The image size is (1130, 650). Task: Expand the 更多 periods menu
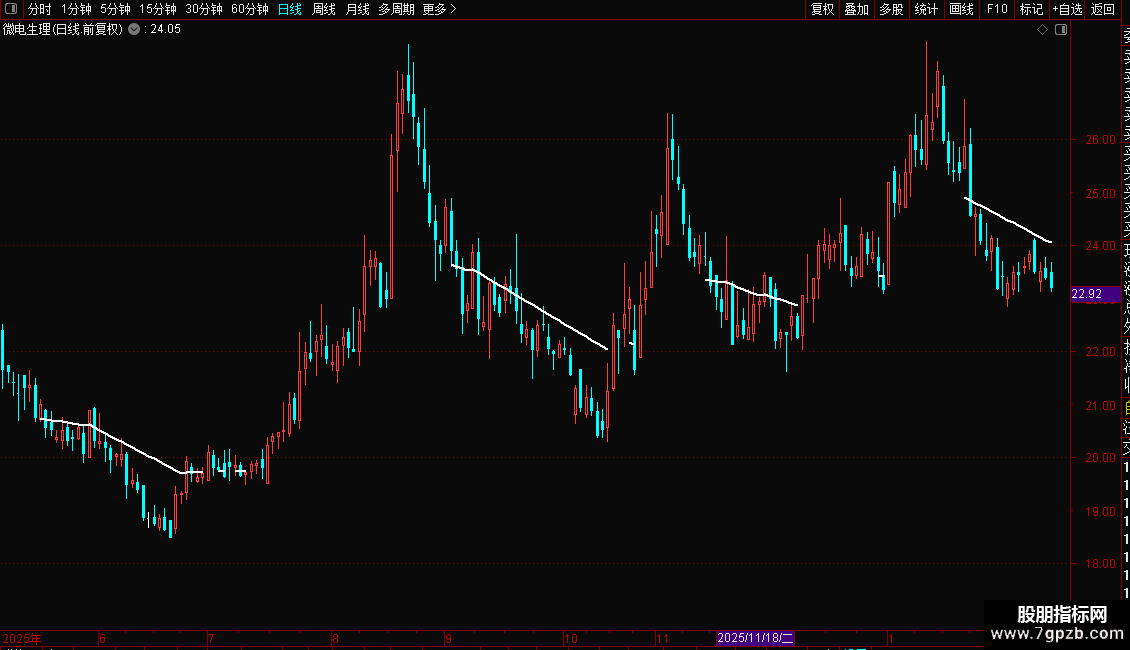tap(439, 9)
